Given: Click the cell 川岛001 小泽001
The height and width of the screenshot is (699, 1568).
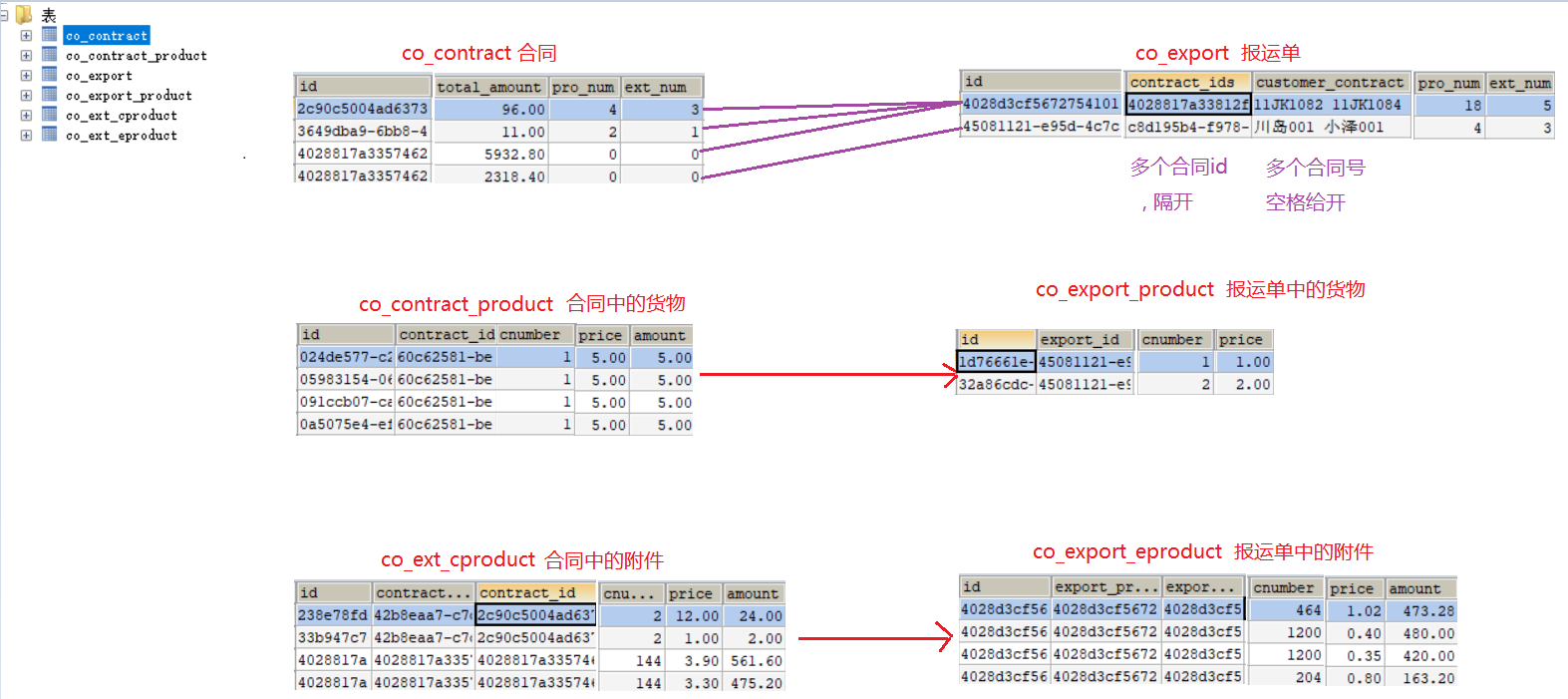Looking at the screenshot, I should tap(1331, 127).
